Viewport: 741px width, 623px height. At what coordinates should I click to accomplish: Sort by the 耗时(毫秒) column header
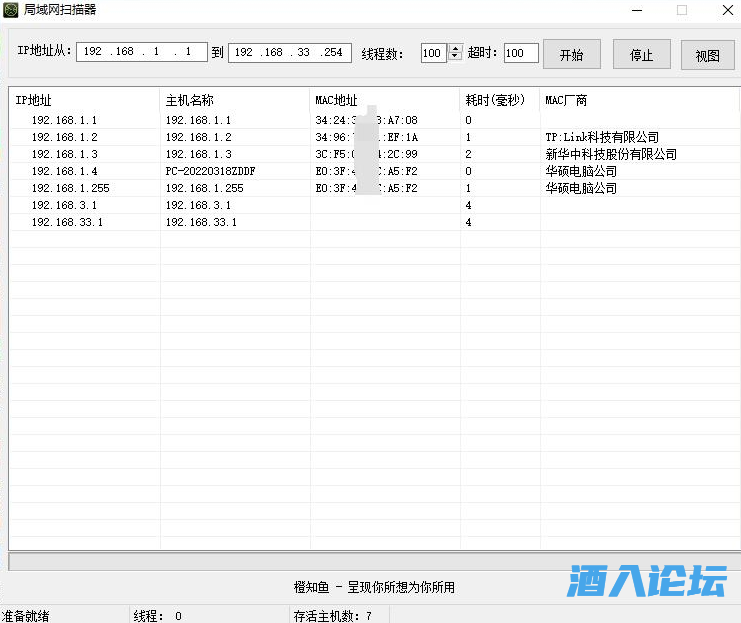pyautogui.click(x=499, y=100)
